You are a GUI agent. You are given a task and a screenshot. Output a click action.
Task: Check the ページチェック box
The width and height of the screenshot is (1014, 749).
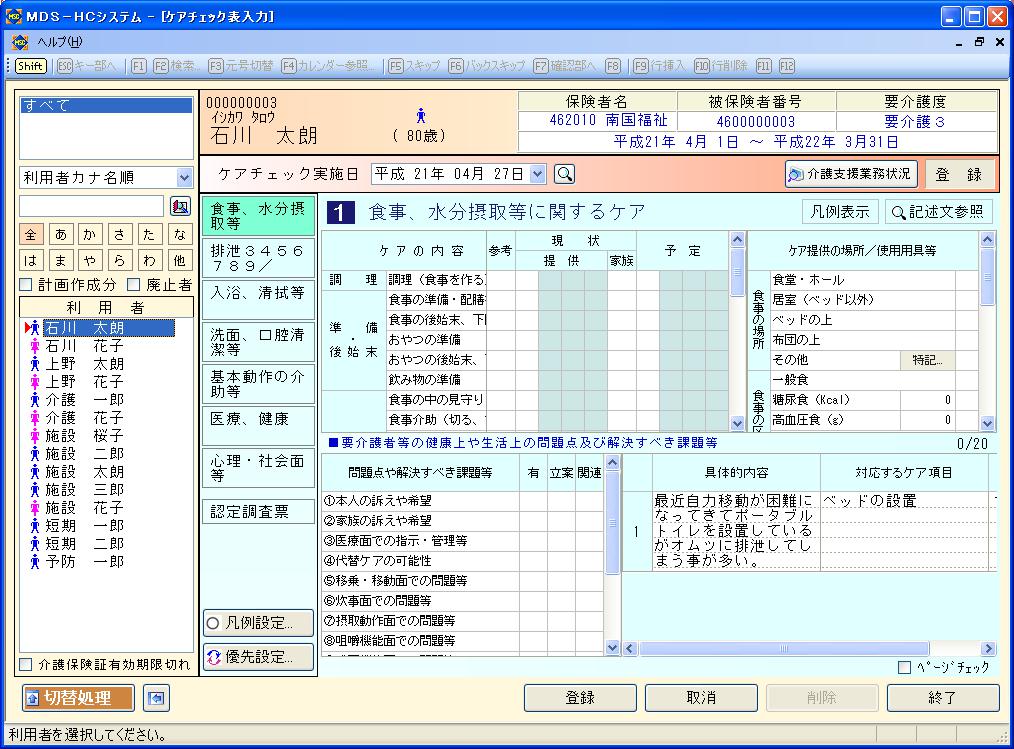point(905,667)
